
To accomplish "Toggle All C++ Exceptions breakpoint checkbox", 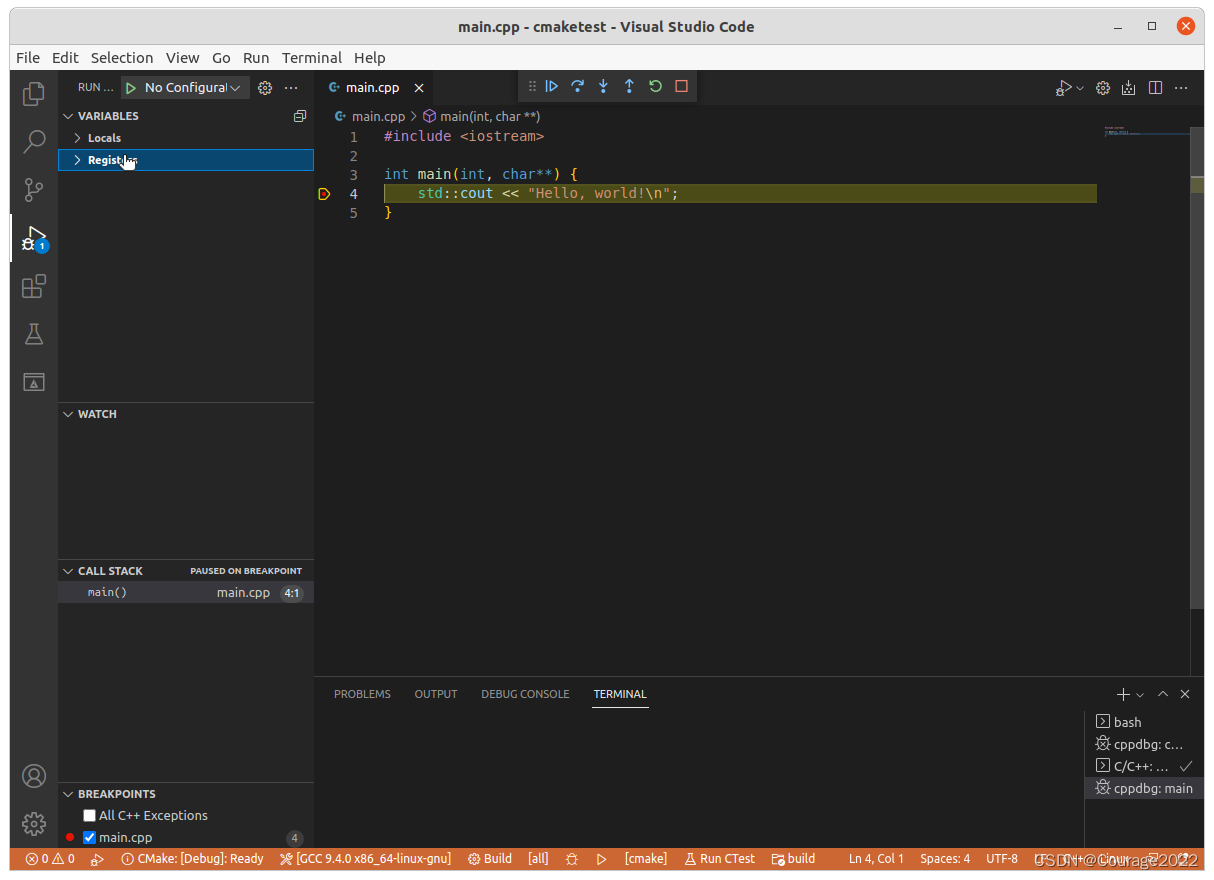I will (89, 816).
